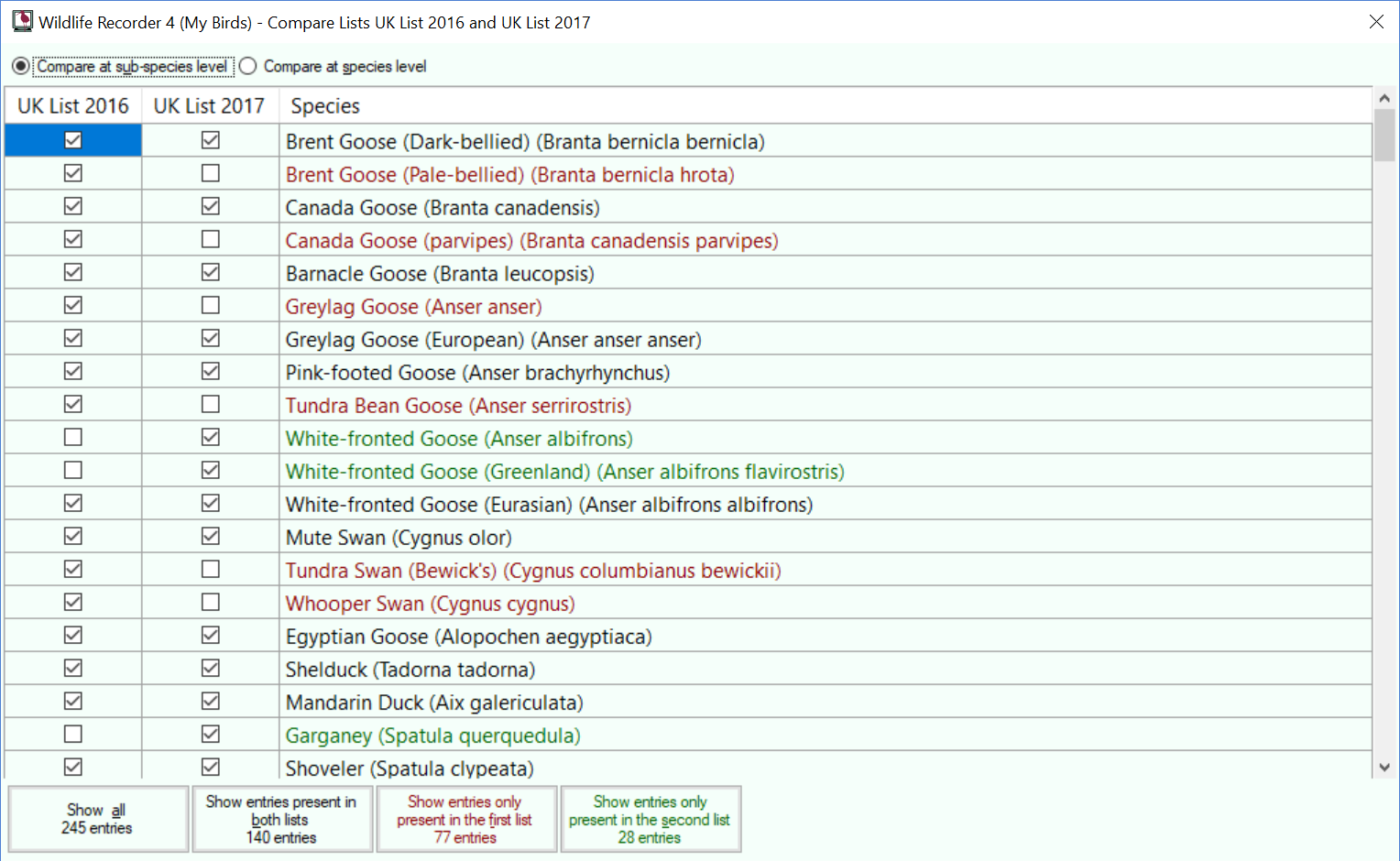Screen dimensions: 1400x861
Task: Select the Tundra Bean Goose species row
Action: (x=688, y=405)
